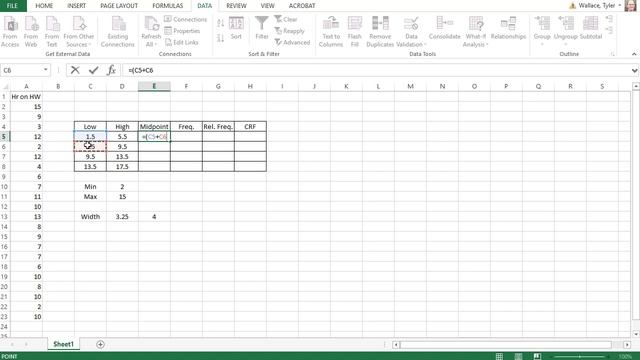Click the Sort A to Z icon

[x=220, y=23]
